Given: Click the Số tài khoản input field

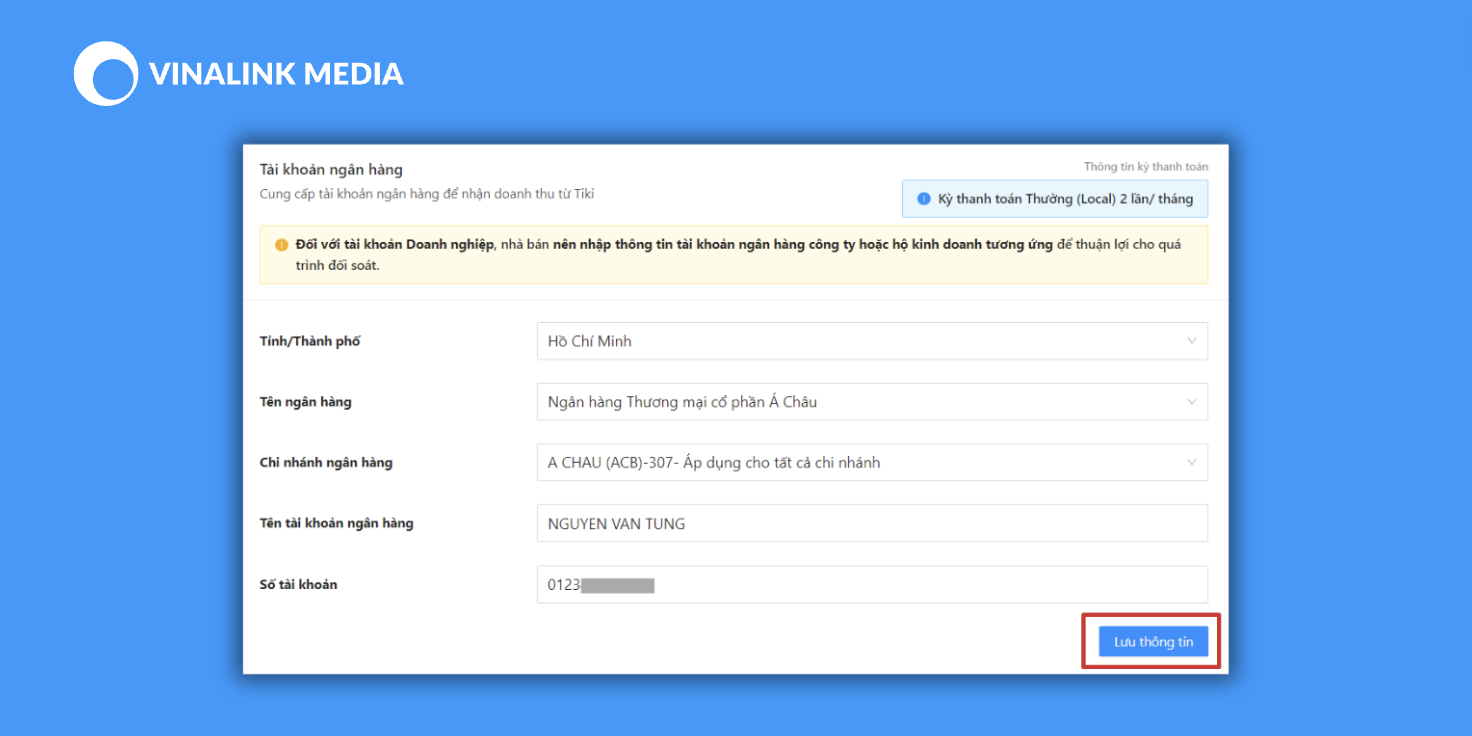Looking at the screenshot, I should 872,585.
